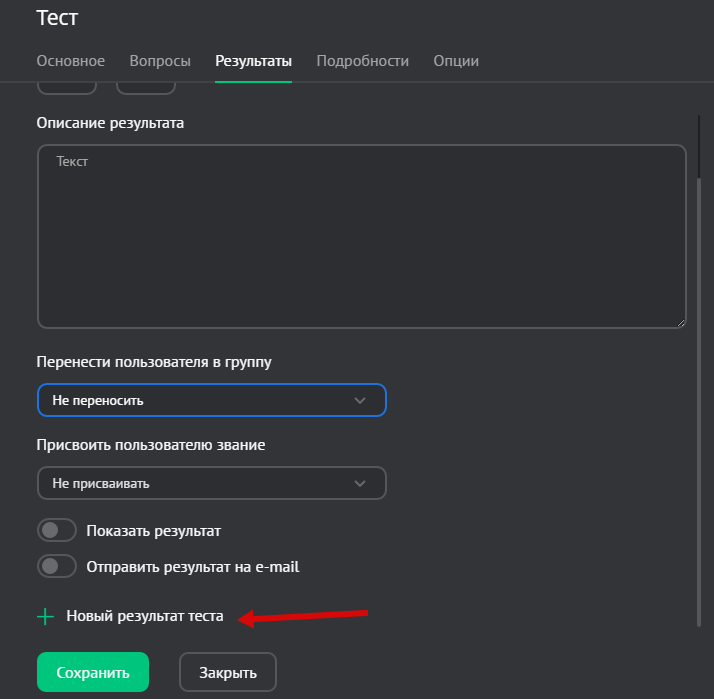
Task: Toggle 'Отправить результат на e-mail' switch
Action: tap(57, 567)
